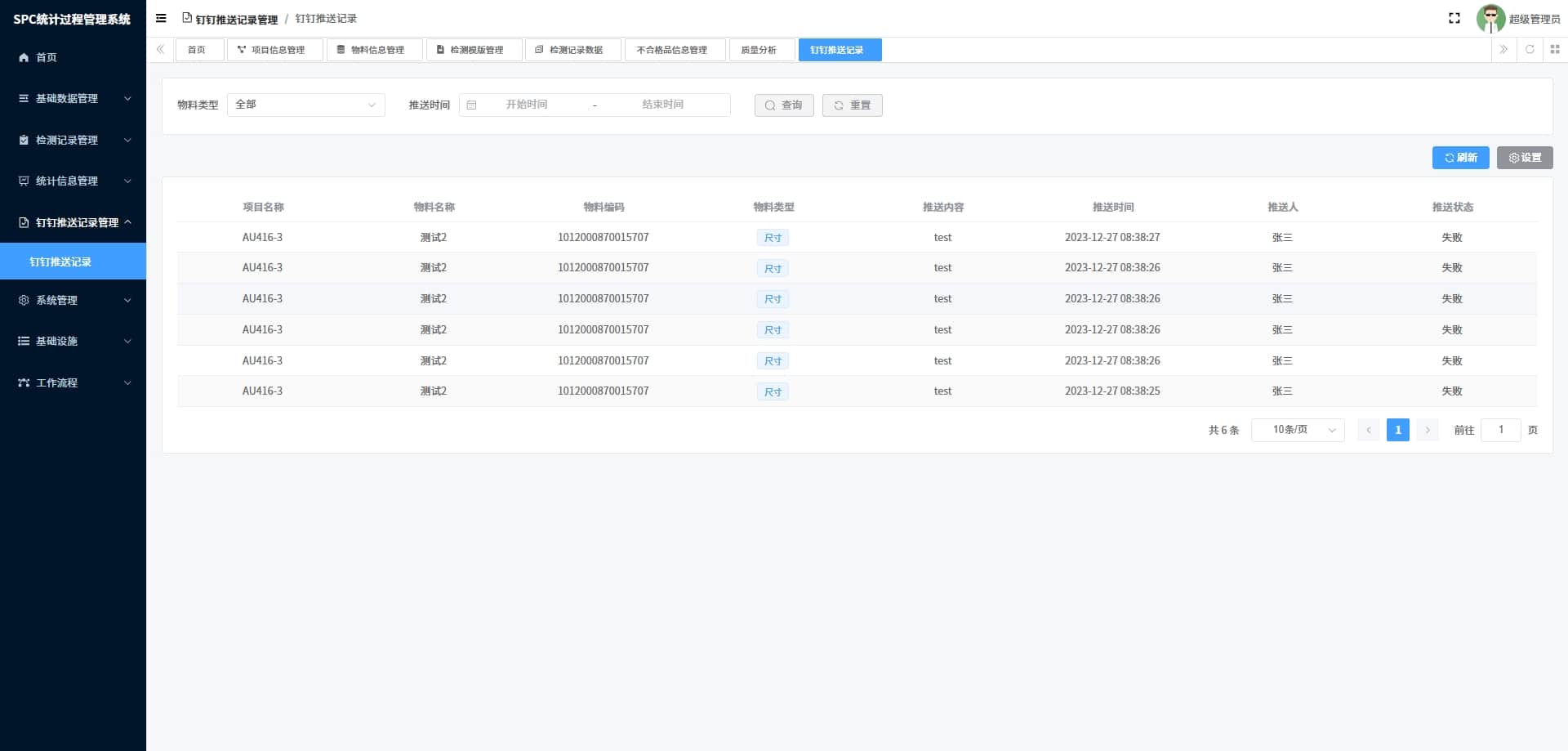Switch to the 项目信息管理 tab
The height and width of the screenshot is (751, 1568).
[x=275, y=50]
